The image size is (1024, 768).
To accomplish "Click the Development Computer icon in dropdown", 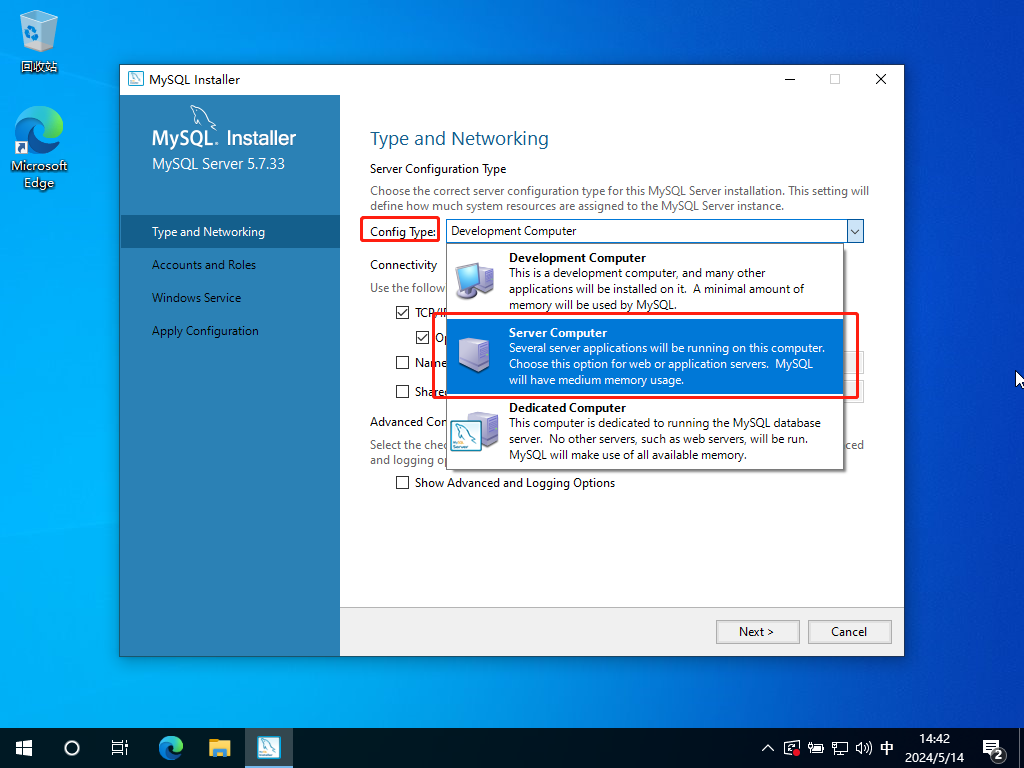I will (x=474, y=282).
